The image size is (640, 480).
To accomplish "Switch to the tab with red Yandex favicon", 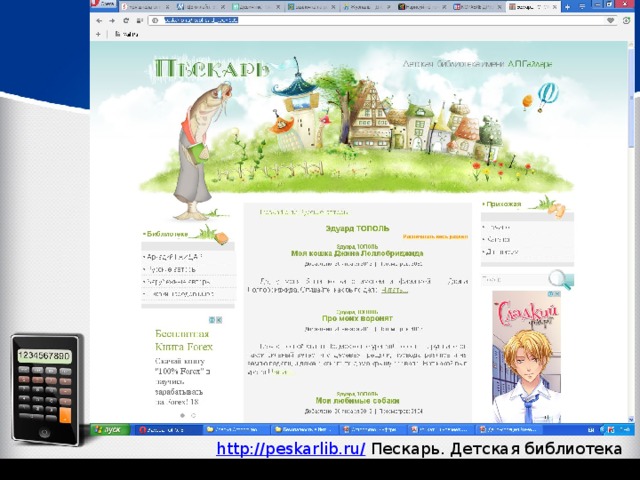I will [146, 7].
